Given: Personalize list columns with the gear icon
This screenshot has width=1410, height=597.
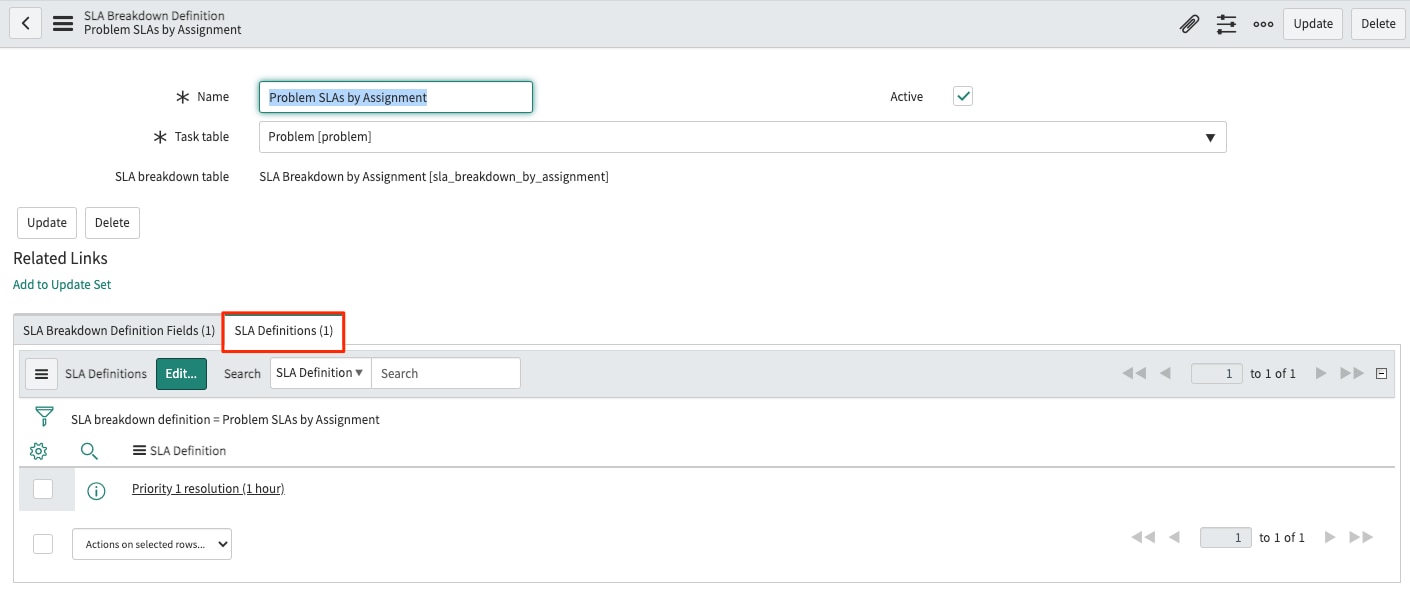Looking at the screenshot, I should (x=38, y=450).
